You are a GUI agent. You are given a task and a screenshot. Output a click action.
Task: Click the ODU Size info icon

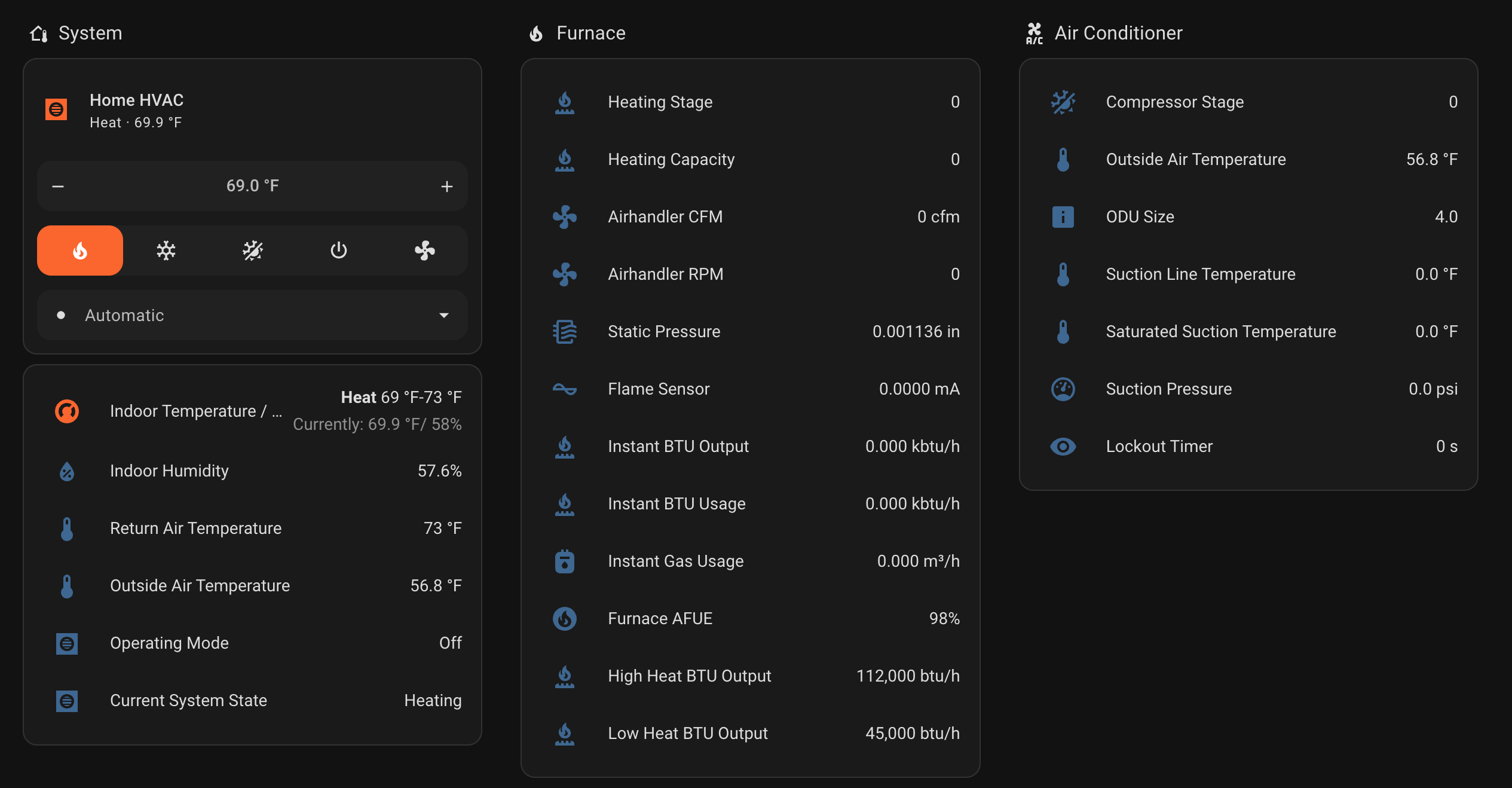(x=1063, y=217)
